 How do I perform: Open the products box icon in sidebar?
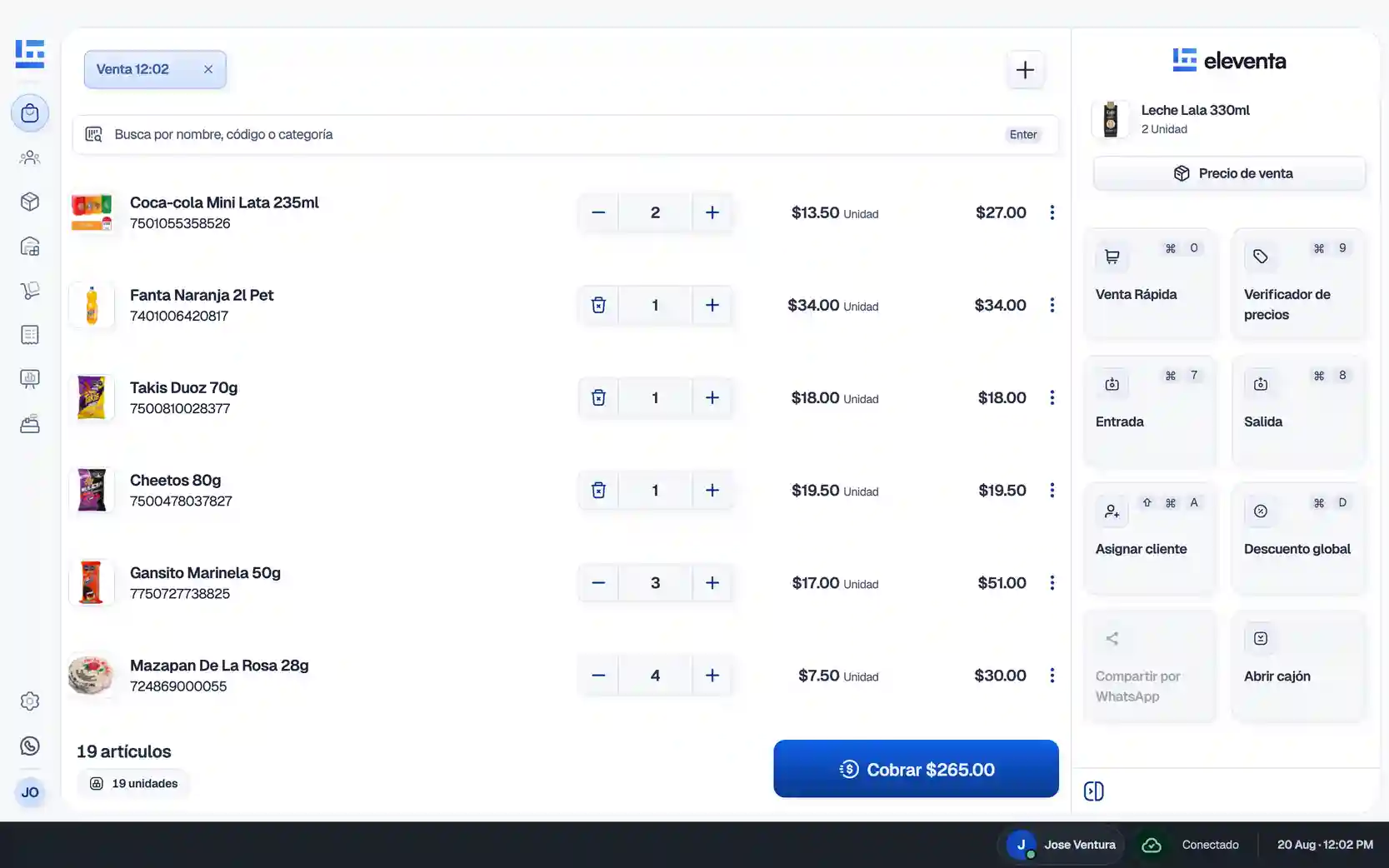tap(30, 202)
